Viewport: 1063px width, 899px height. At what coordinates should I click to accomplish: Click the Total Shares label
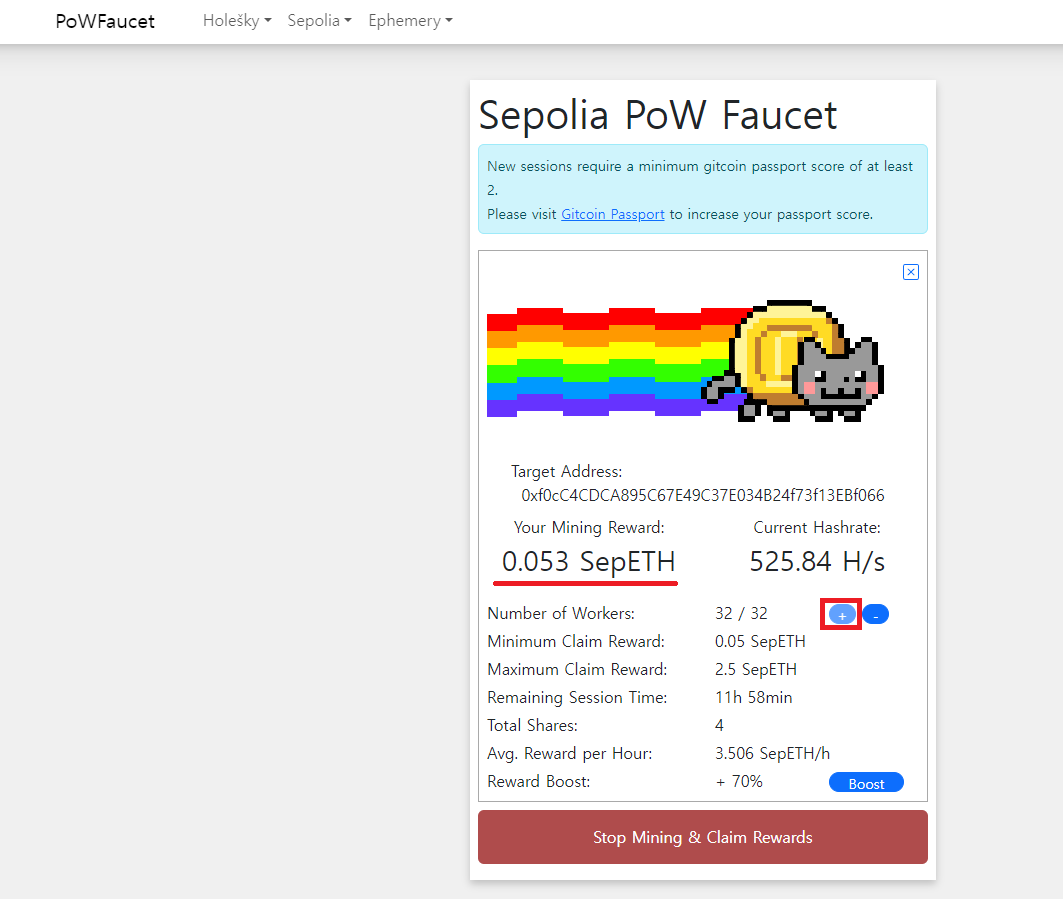(x=532, y=725)
